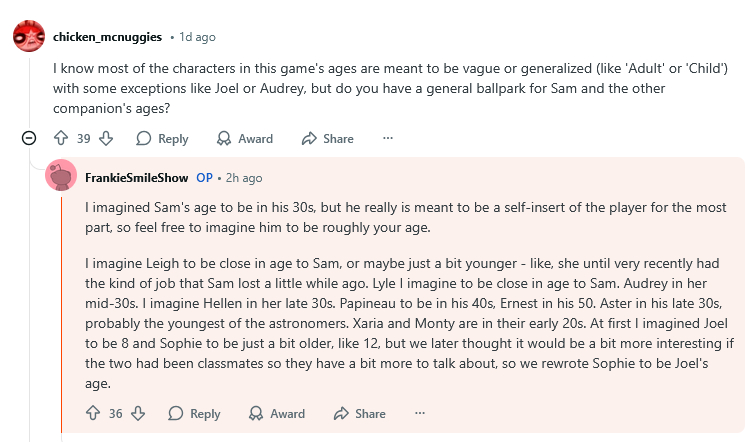Image resolution: width=755 pixels, height=442 pixels.
Task: Share FrankieSmileShow's reply
Action: pos(360,413)
